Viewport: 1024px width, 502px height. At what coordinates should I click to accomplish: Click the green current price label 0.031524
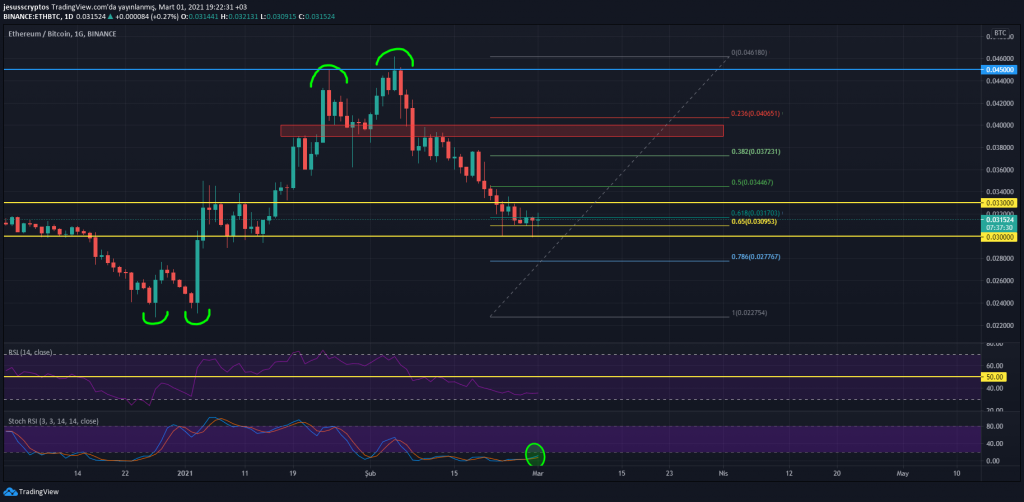997,220
